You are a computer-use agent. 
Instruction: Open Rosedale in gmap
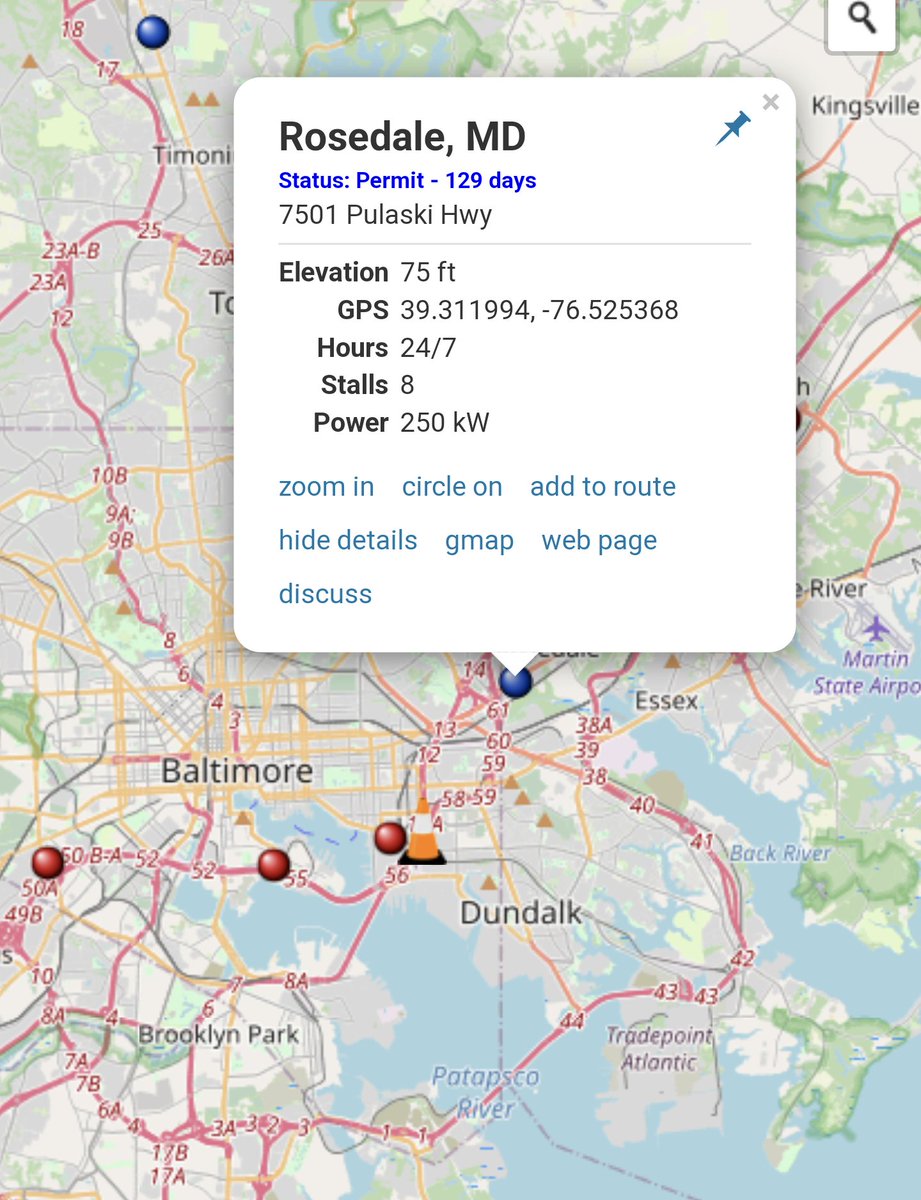480,540
